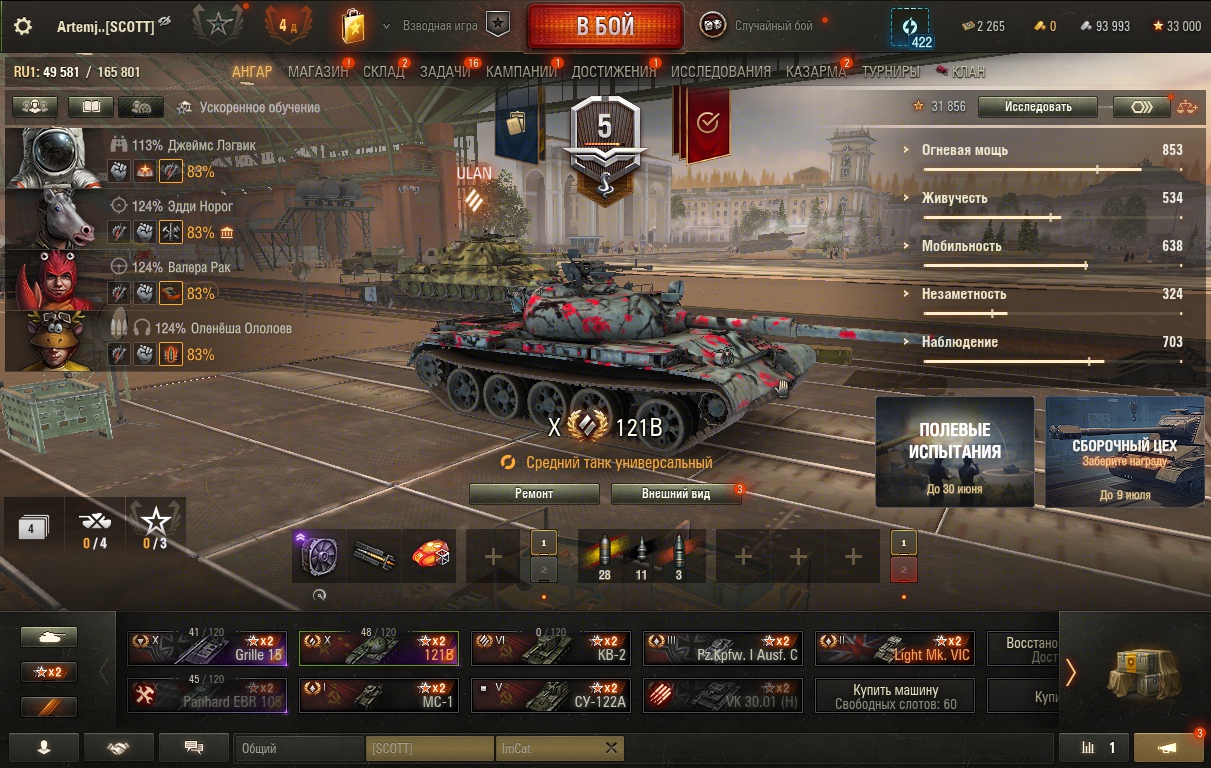Open the contacts handshake icon

tap(119, 747)
